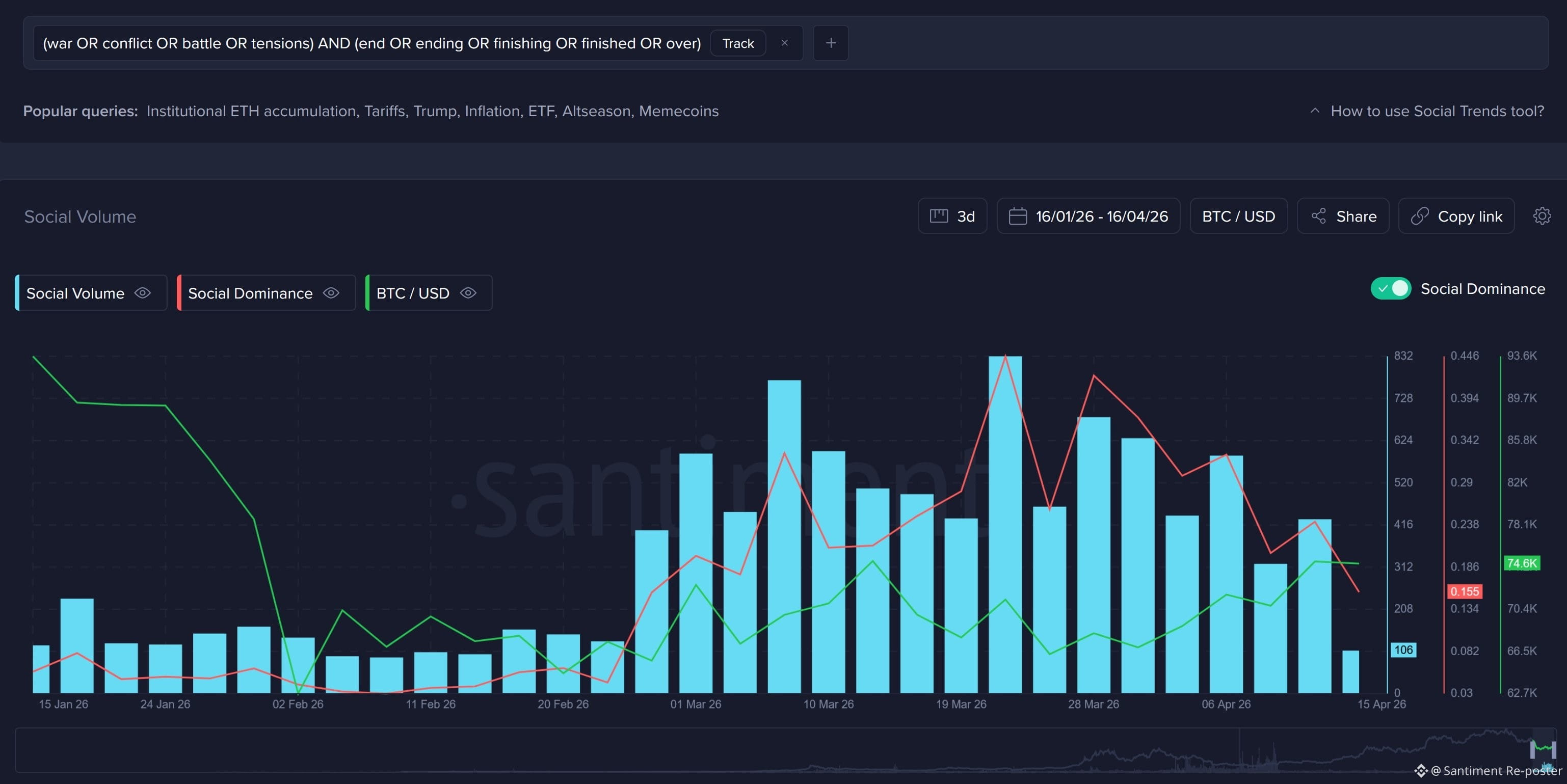This screenshot has width=1567, height=784.
Task: Open How to use Social Trends tool link
Action: coord(1437,111)
